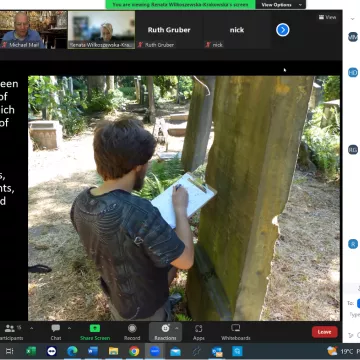This screenshot has height=360, width=360.
Task: Open the grey pin-shaped taskbar icon
Action: click(x=196, y=351)
